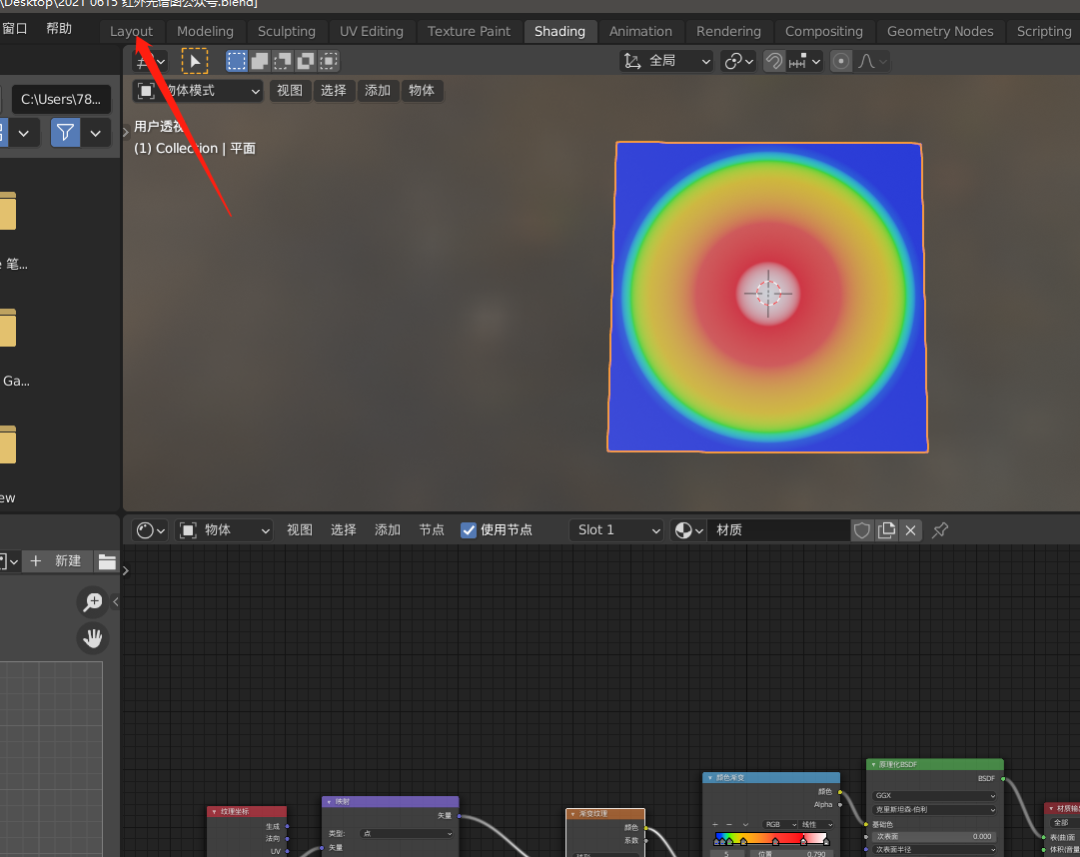Screen dimensions: 1080x857
Task: Click the color ramp gradient bar
Action: pyautogui.click(x=771, y=838)
